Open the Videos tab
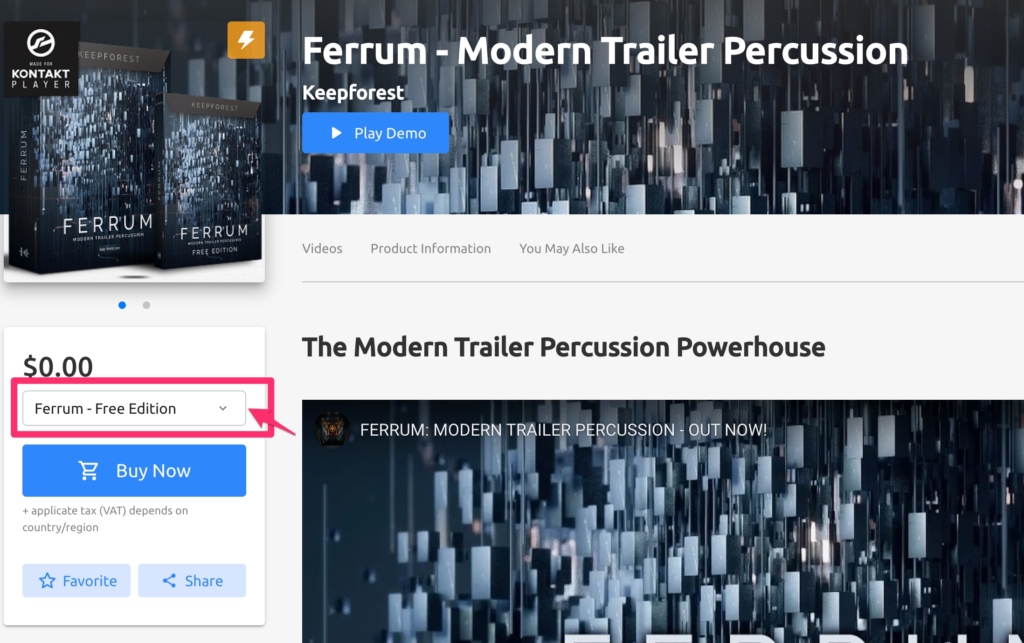Screen dimensions: 1024x643 pyautogui.click(x=322, y=249)
